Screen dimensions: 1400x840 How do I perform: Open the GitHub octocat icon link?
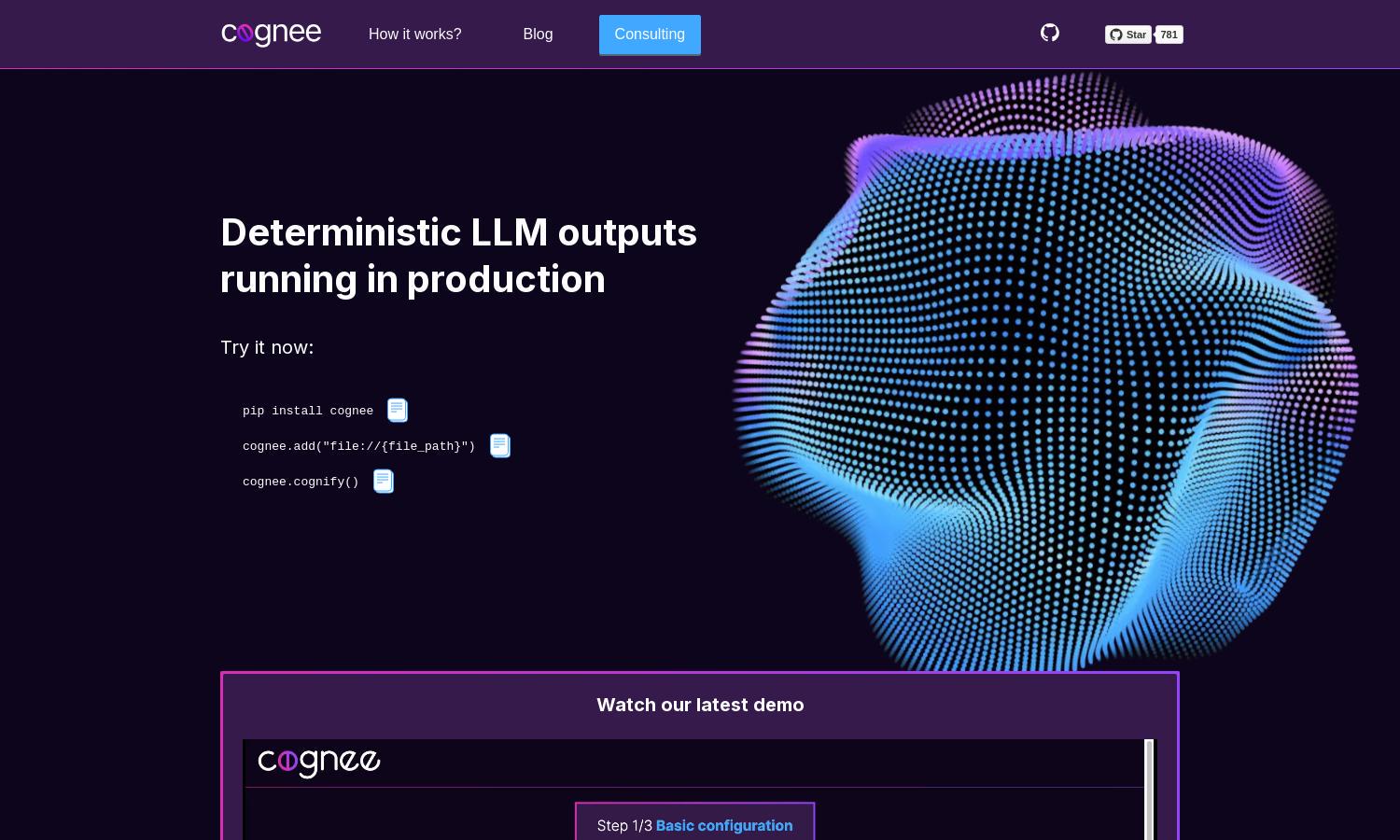[x=1050, y=33]
